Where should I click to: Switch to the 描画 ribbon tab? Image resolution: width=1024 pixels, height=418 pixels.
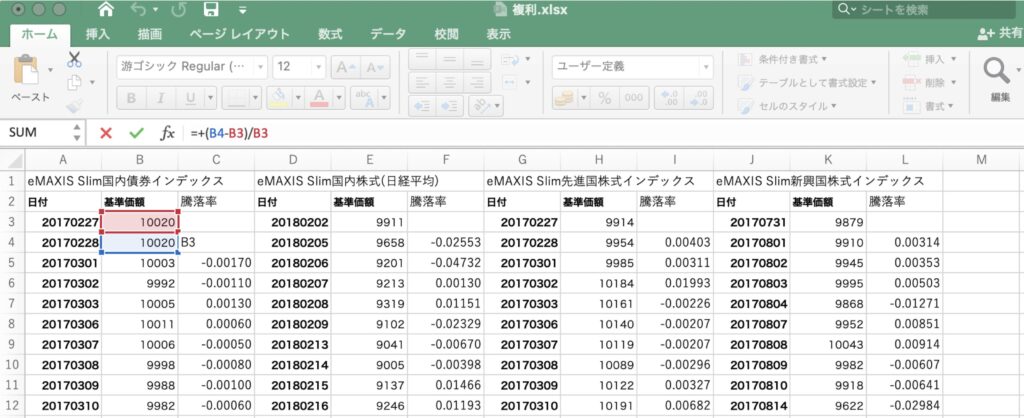click(150, 35)
